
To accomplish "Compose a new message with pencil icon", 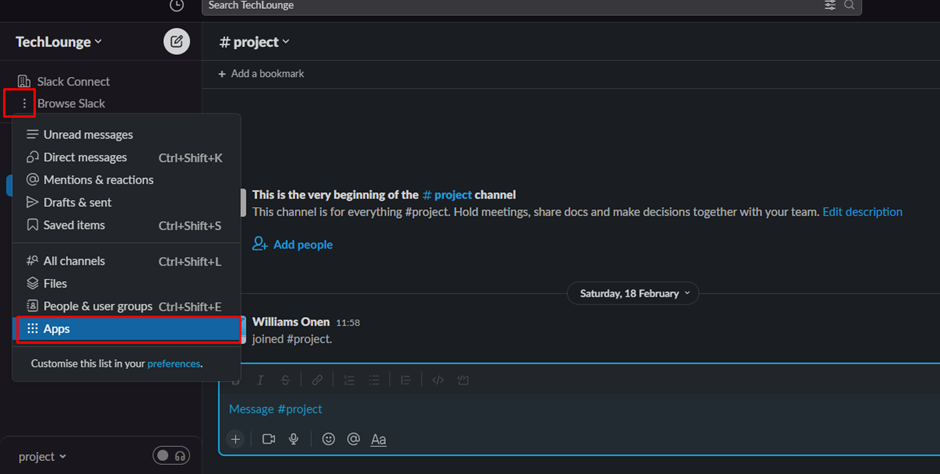I will (177, 41).
